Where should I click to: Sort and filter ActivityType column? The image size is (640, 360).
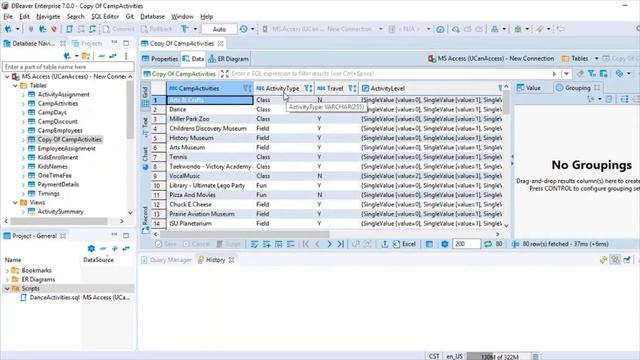click(x=308, y=88)
